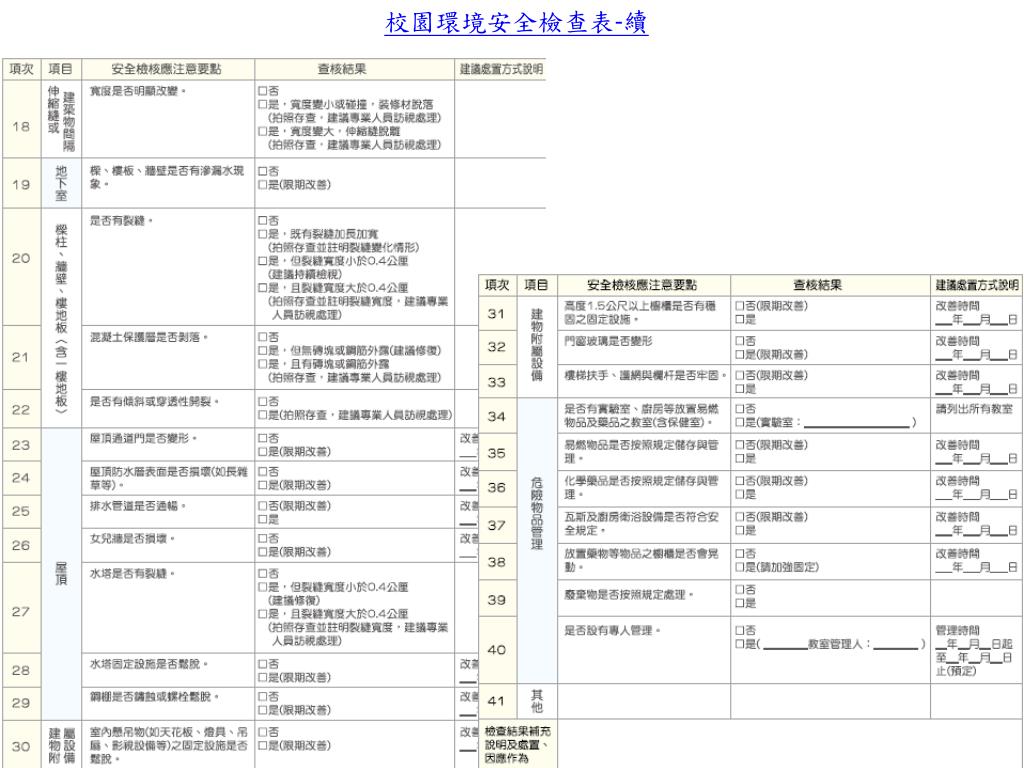Screen dimensions: 1024x768
Task: Select the right table's 項目 header
Action: pyautogui.click(x=536, y=285)
